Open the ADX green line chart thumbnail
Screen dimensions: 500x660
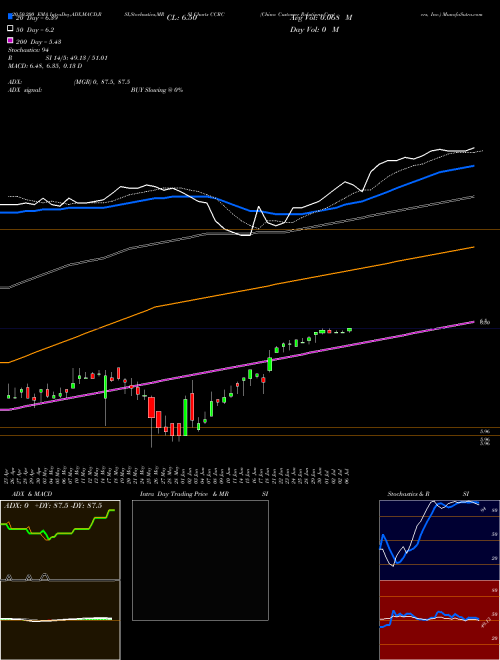pyautogui.click(x=60, y=540)
